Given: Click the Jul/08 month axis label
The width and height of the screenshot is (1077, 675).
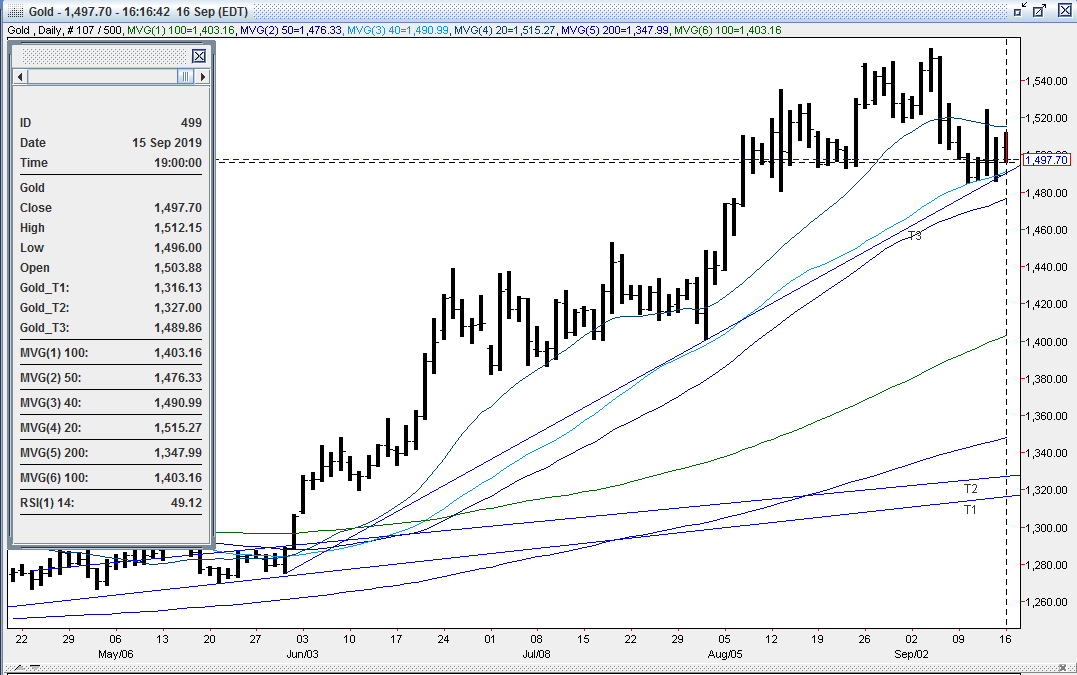Looking at the screenshot, I should (536, 654).
